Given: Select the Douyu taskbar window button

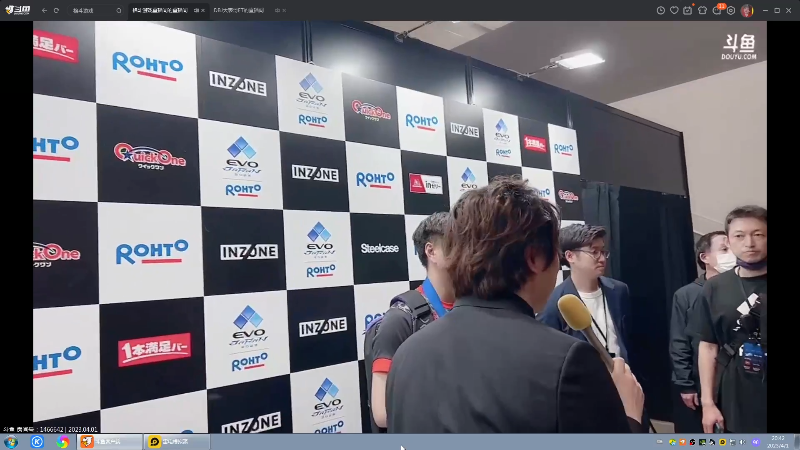Looking at the screenshot, I should pyautogui.click(x=110, y=442).
